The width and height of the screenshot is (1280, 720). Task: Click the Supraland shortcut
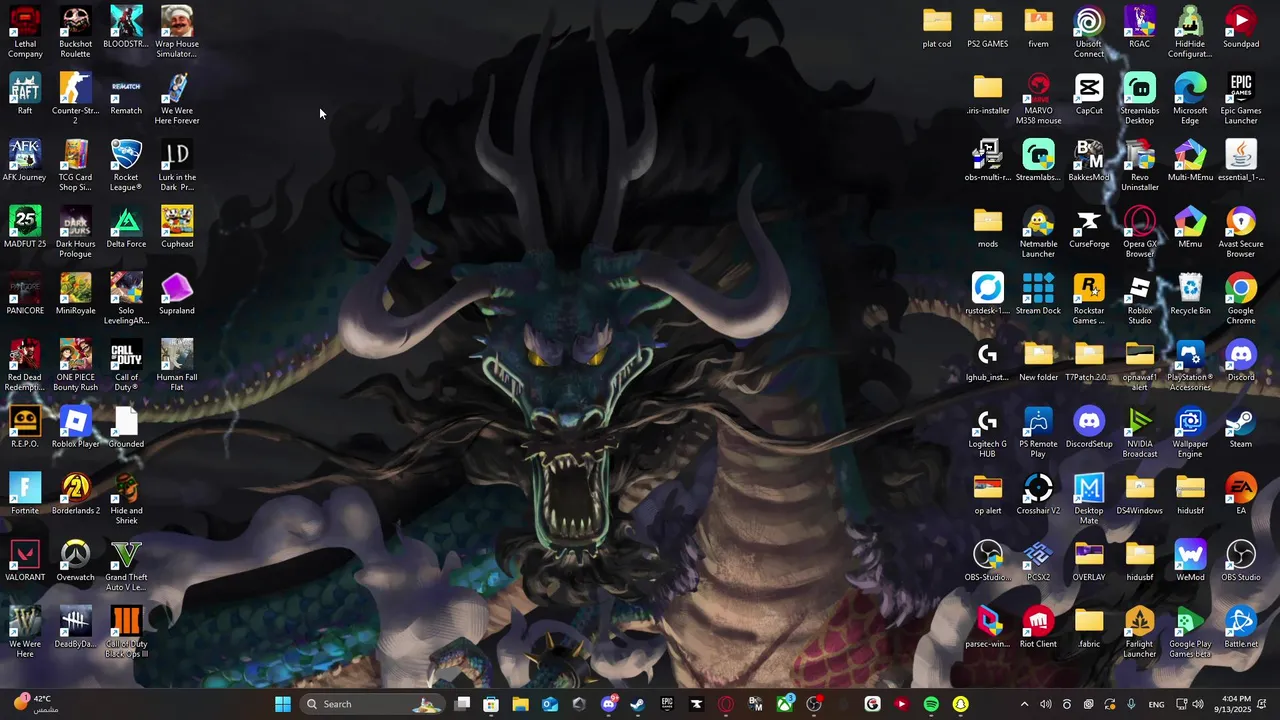coord(177,294)
